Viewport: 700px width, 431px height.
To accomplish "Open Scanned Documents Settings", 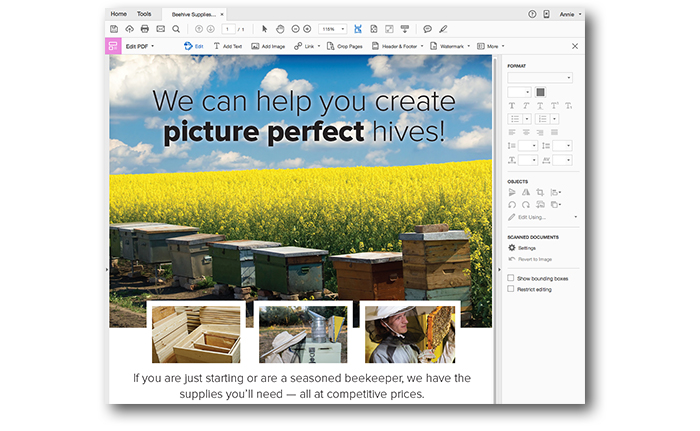I will [522, 247].
